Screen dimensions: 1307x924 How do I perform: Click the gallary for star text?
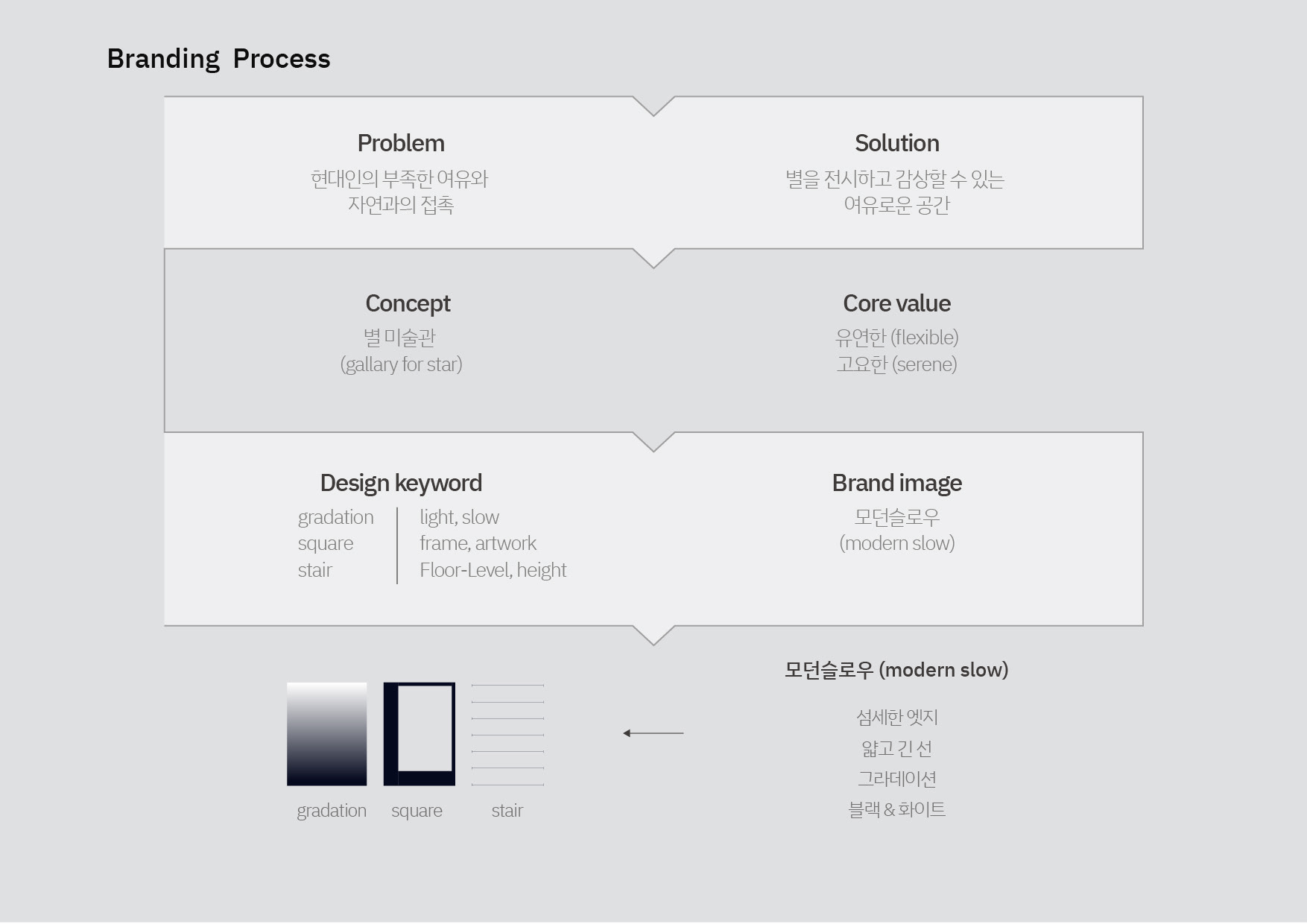point(401,364)
